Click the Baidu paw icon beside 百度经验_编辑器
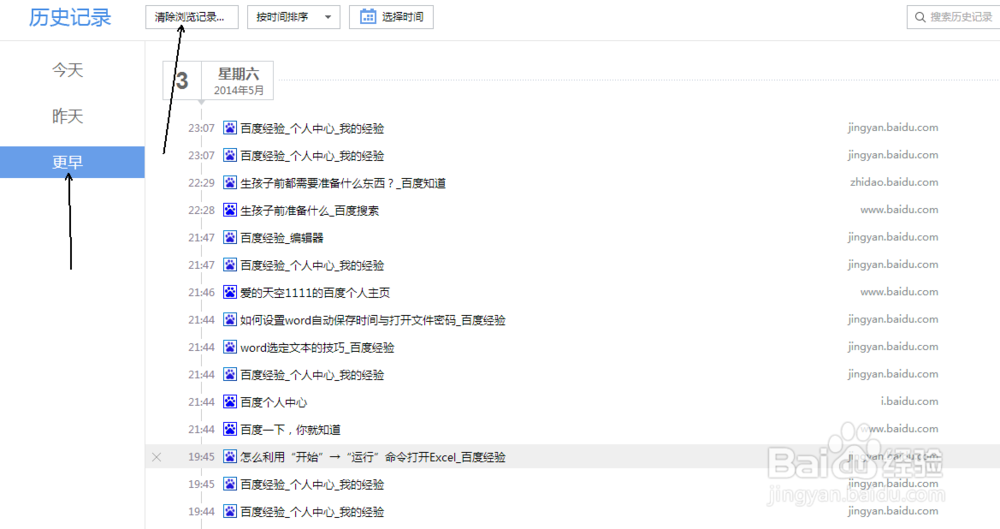Viewport: 1000px width, 529px height. click(x=230, y=237)
